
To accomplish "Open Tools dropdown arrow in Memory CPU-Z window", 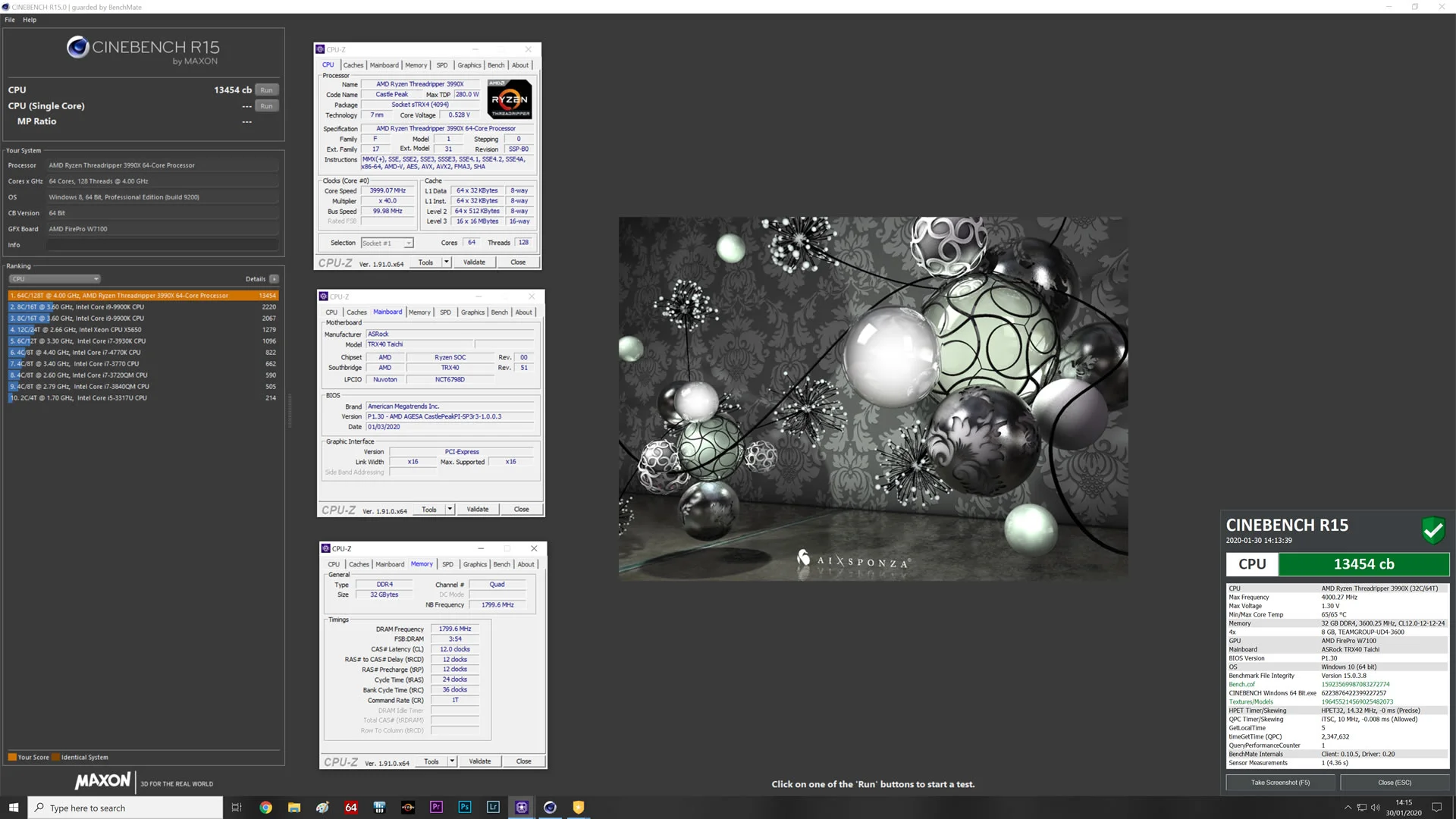I will point(452,761).
